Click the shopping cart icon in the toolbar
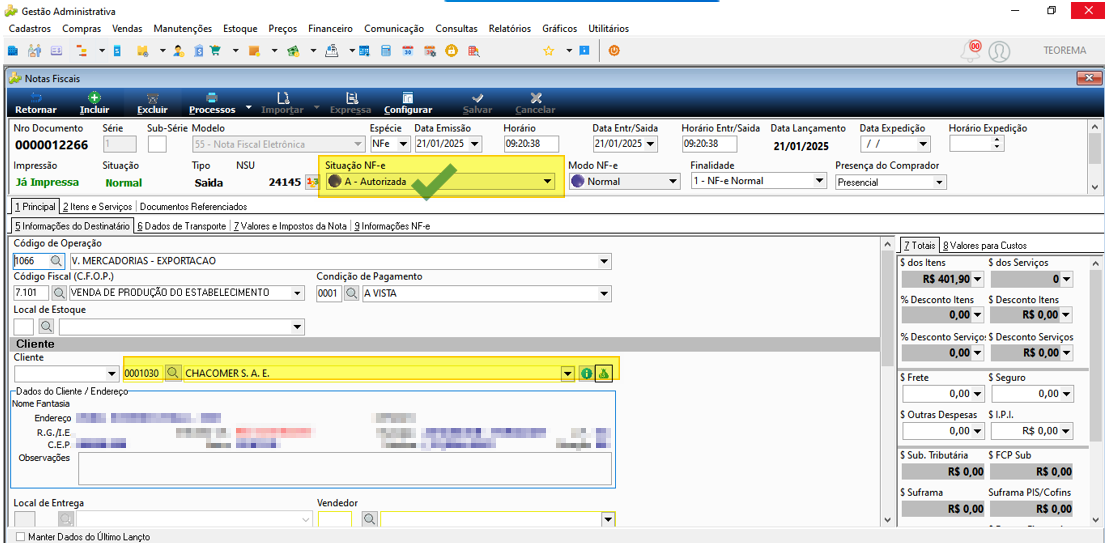 pos(216,51)
